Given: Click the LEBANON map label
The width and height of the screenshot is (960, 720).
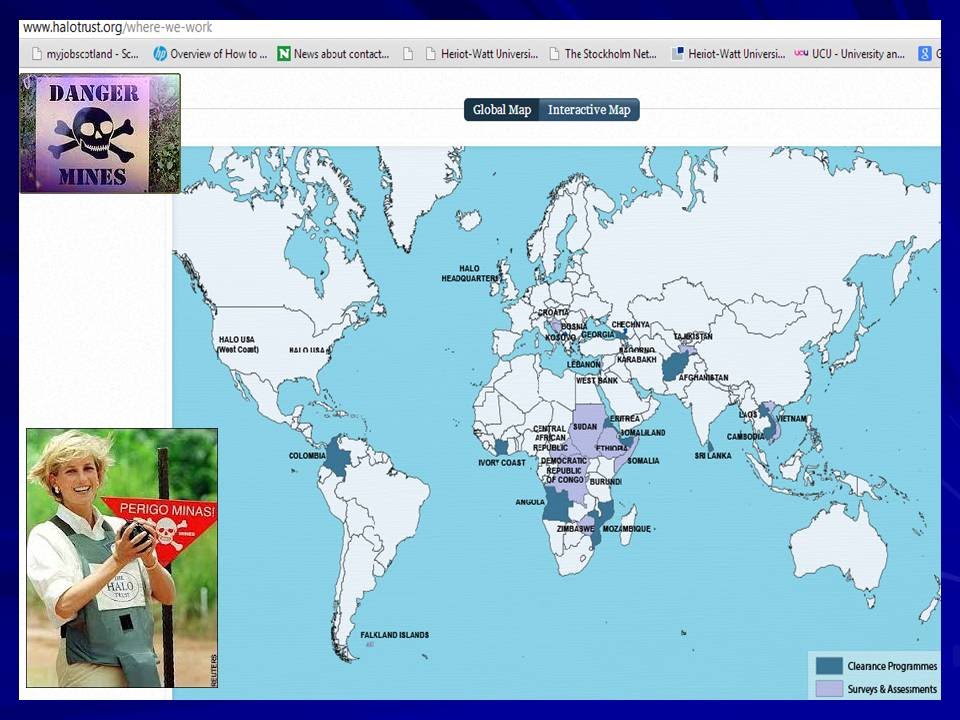Looking at the screenshot, I should pos(583,364).
